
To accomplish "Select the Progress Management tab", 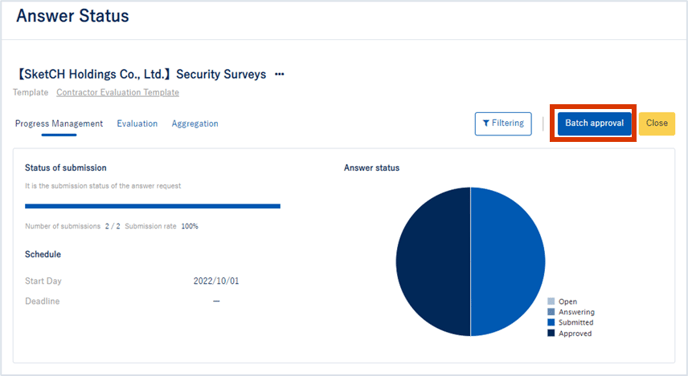I will pos(59,124).
